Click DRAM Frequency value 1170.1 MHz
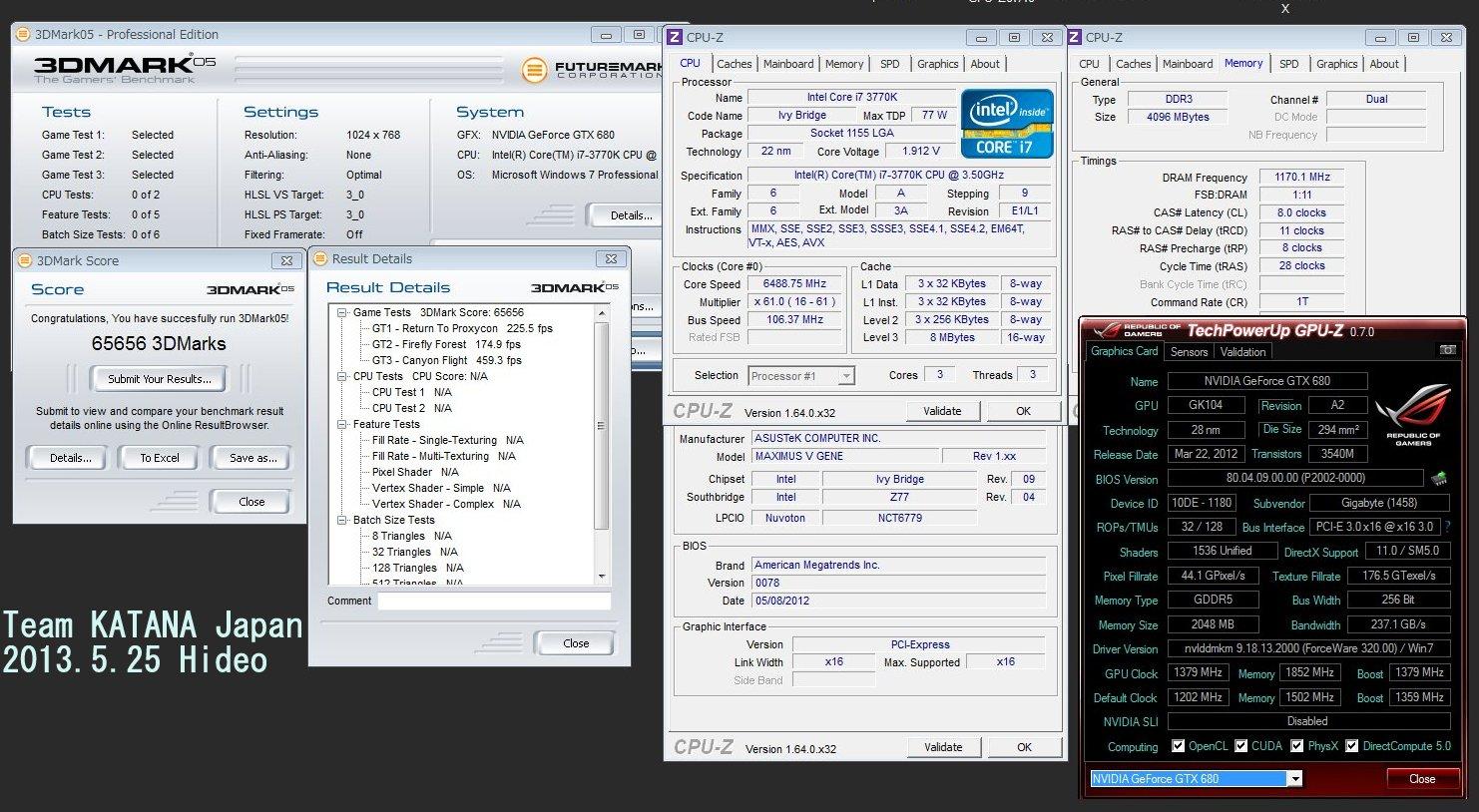Viewport: 1479px width, 812px height. point(1302,177)
